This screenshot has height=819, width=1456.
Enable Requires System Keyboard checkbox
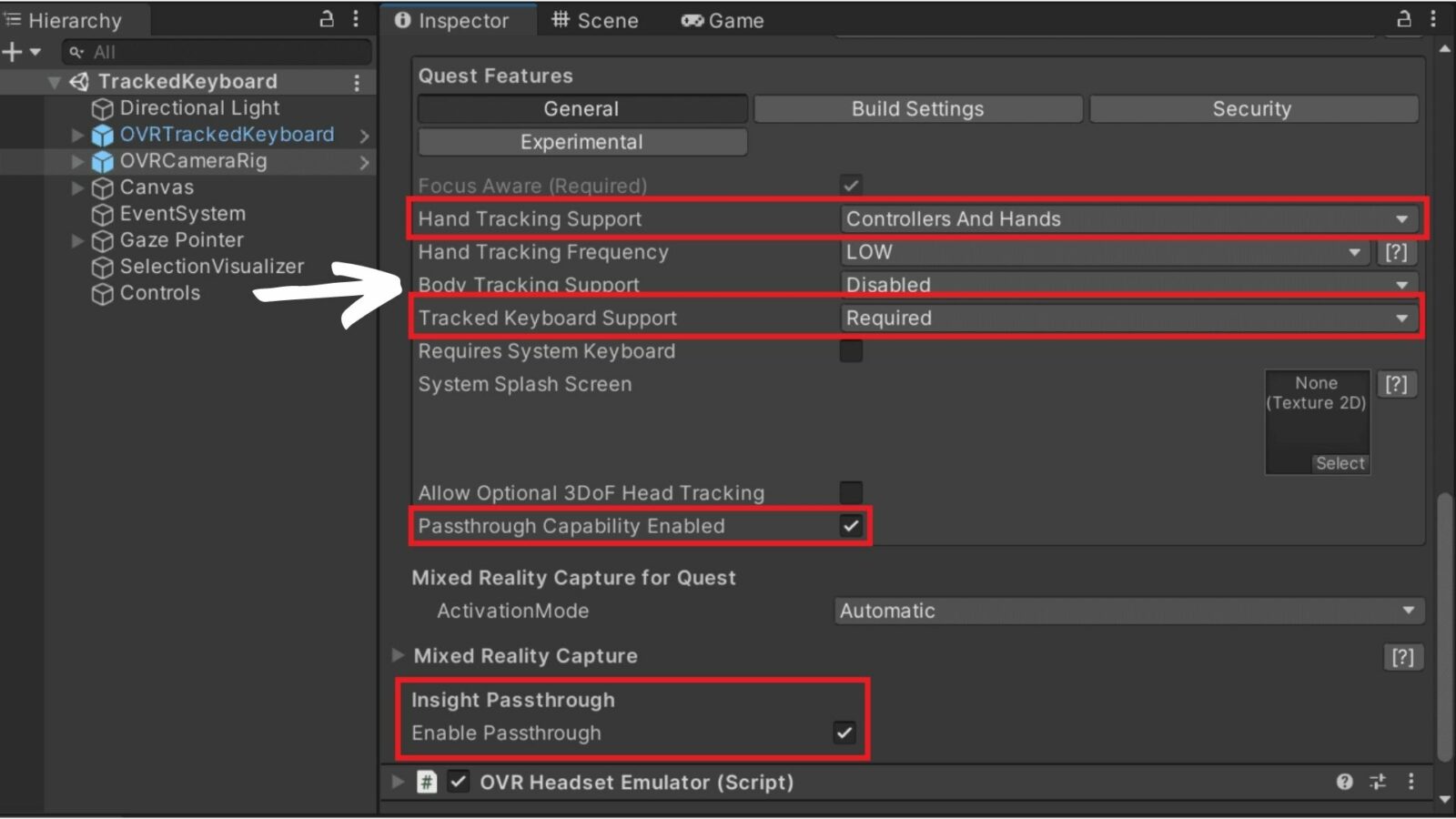click(851, 351)
